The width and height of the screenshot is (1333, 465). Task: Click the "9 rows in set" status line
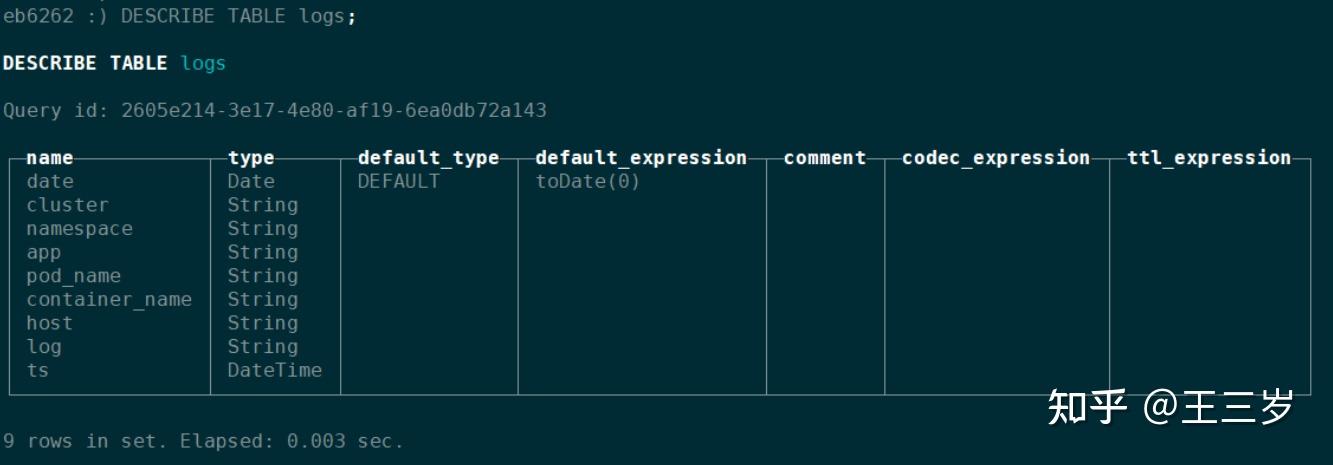pos(203,441)
